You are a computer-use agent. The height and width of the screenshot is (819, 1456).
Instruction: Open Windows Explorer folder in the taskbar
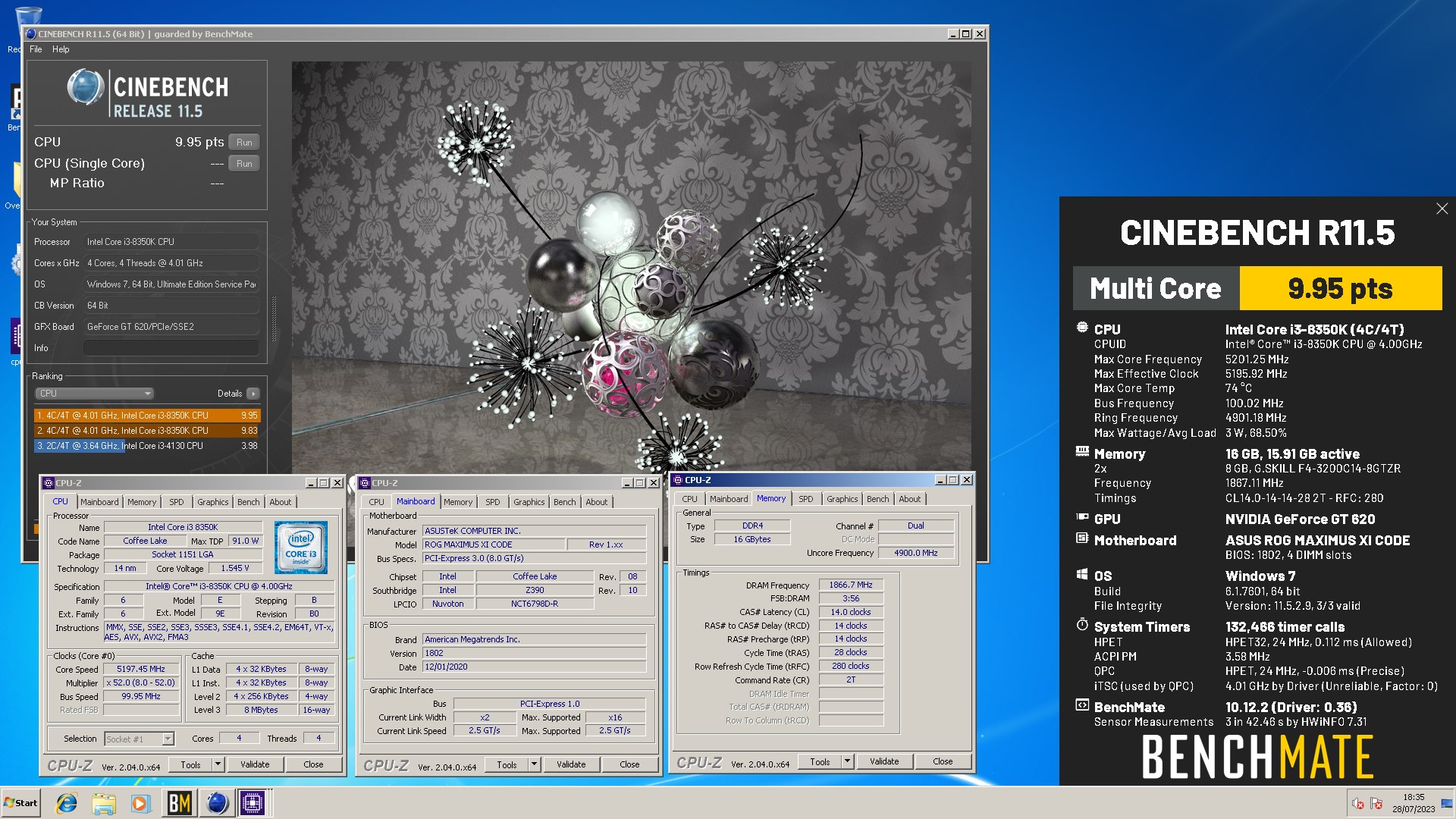[x=104, y=802]
